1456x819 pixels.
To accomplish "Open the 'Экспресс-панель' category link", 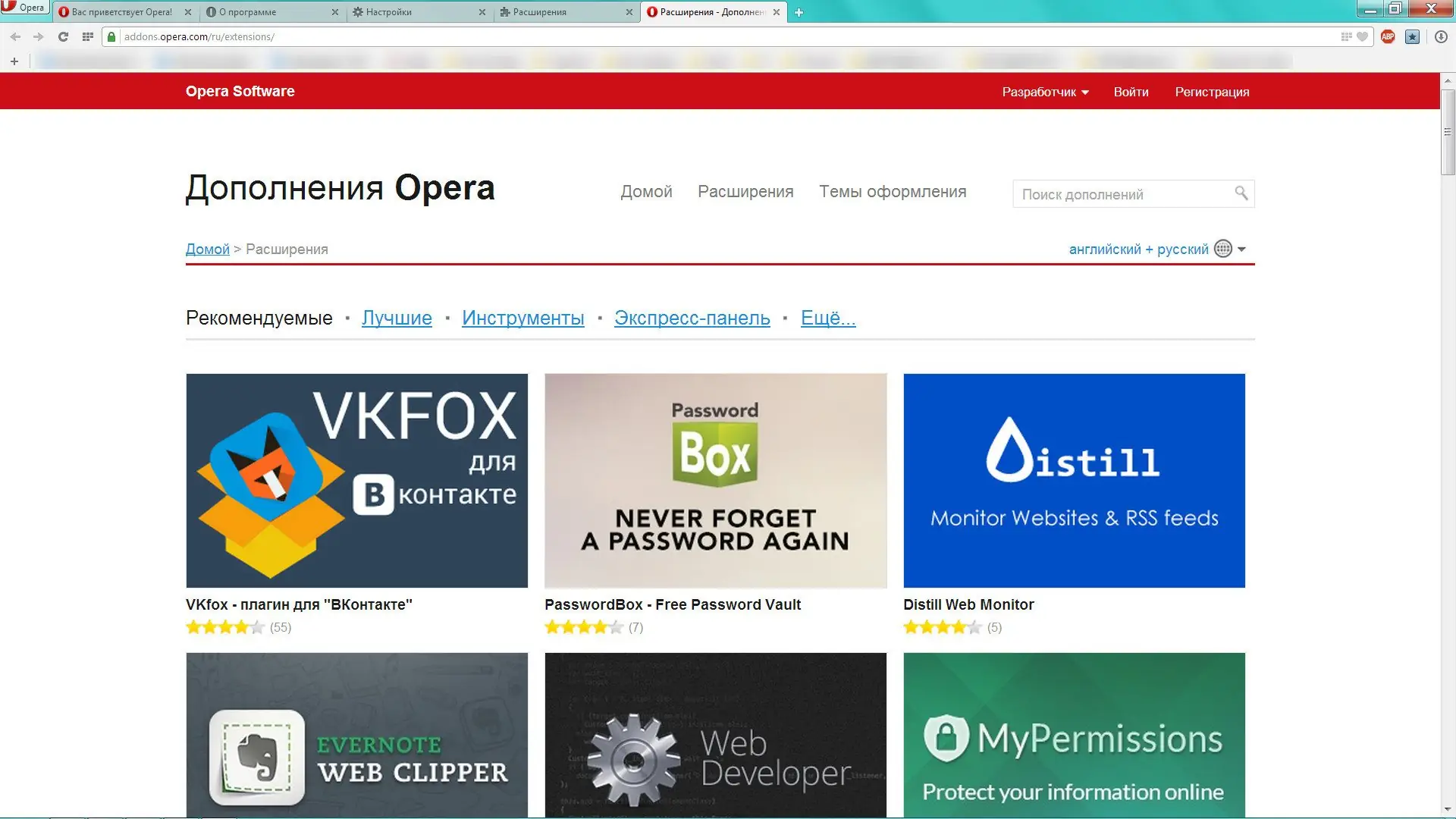I will 692,318.
